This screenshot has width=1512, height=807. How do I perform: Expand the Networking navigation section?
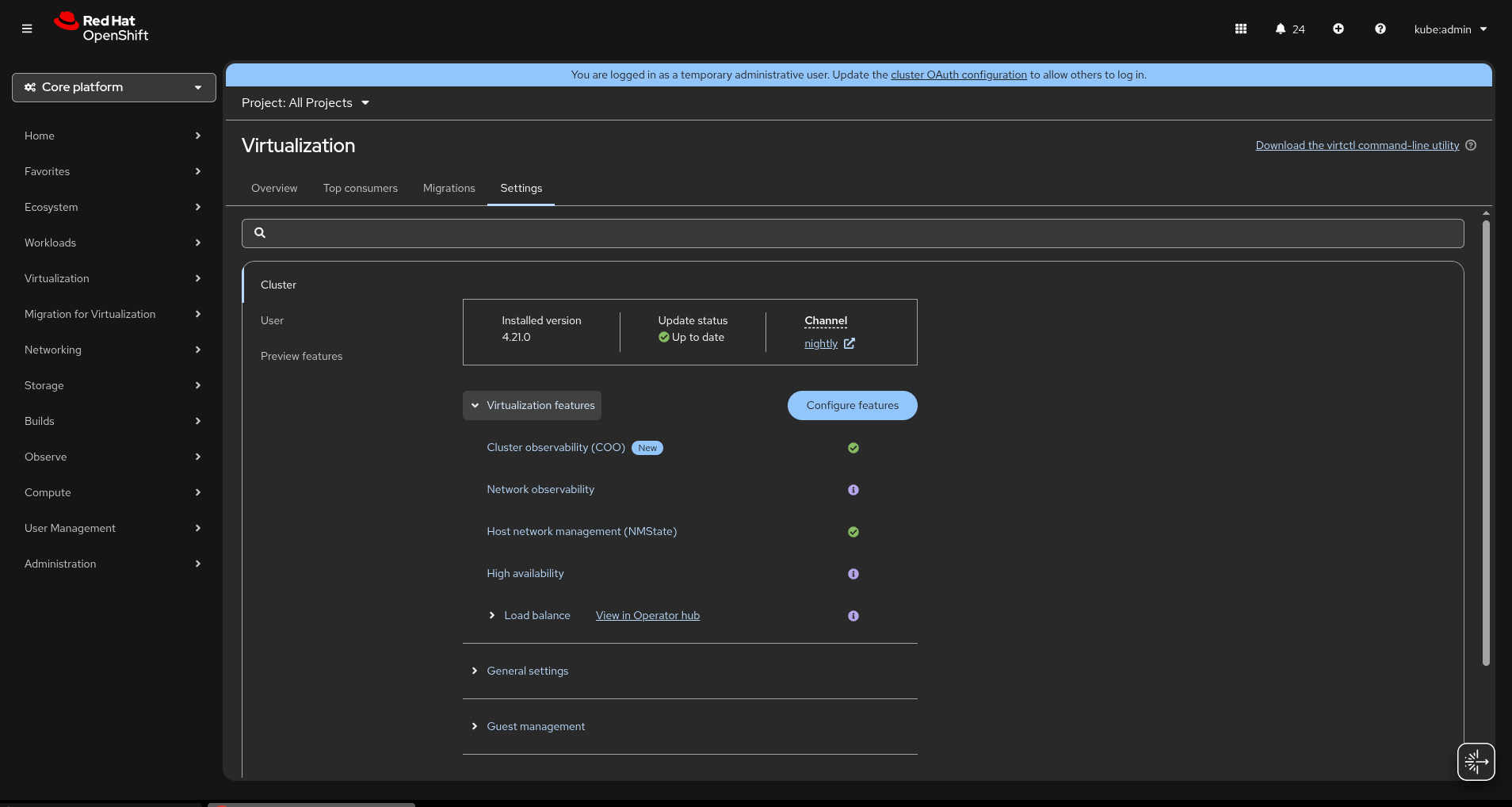(113, 350)
